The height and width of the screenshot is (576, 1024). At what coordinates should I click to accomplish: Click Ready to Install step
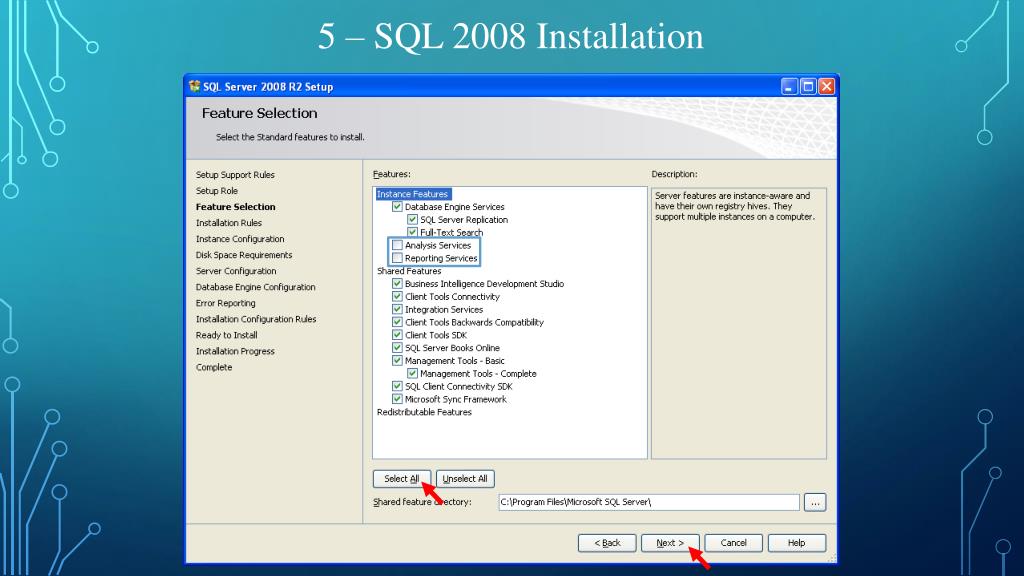click(227, 335)
